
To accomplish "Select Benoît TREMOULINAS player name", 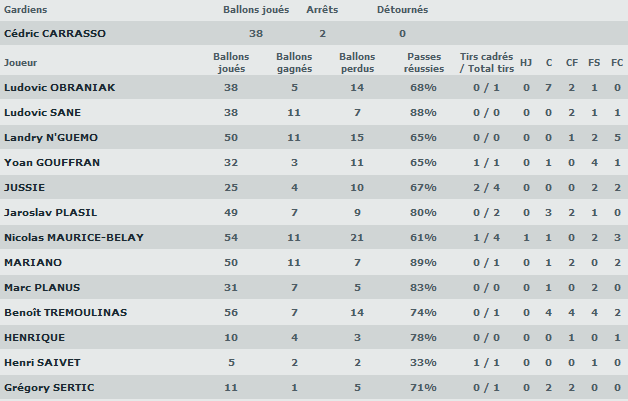I will click(66, 312).
